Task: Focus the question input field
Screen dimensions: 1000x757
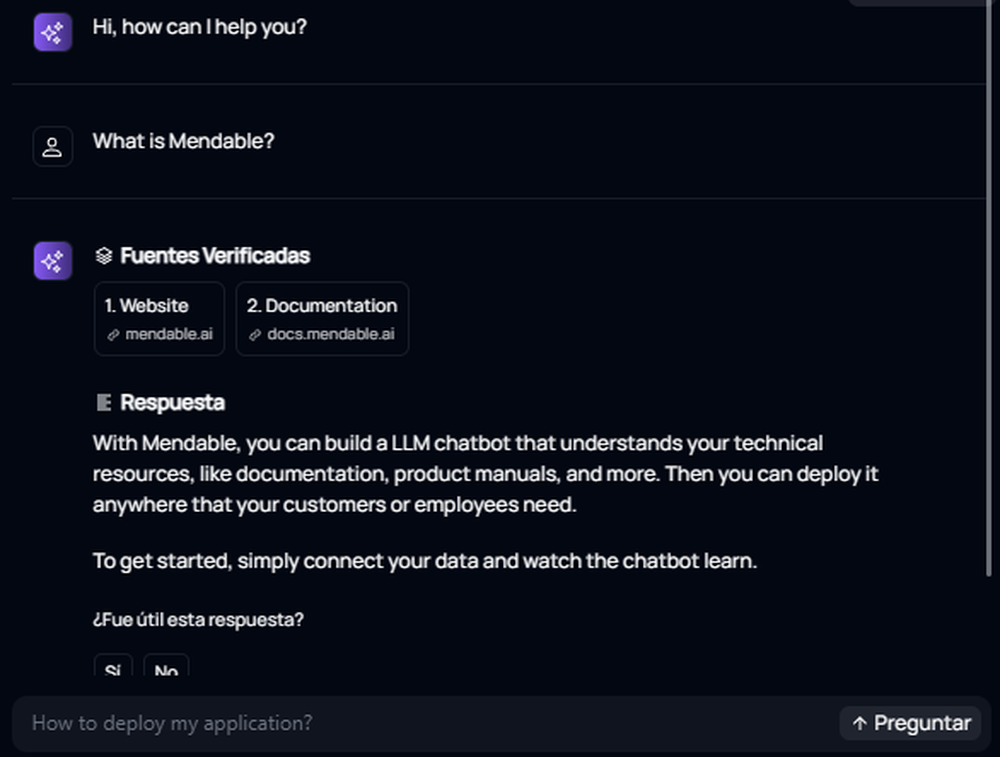Action: click(426, 723)
